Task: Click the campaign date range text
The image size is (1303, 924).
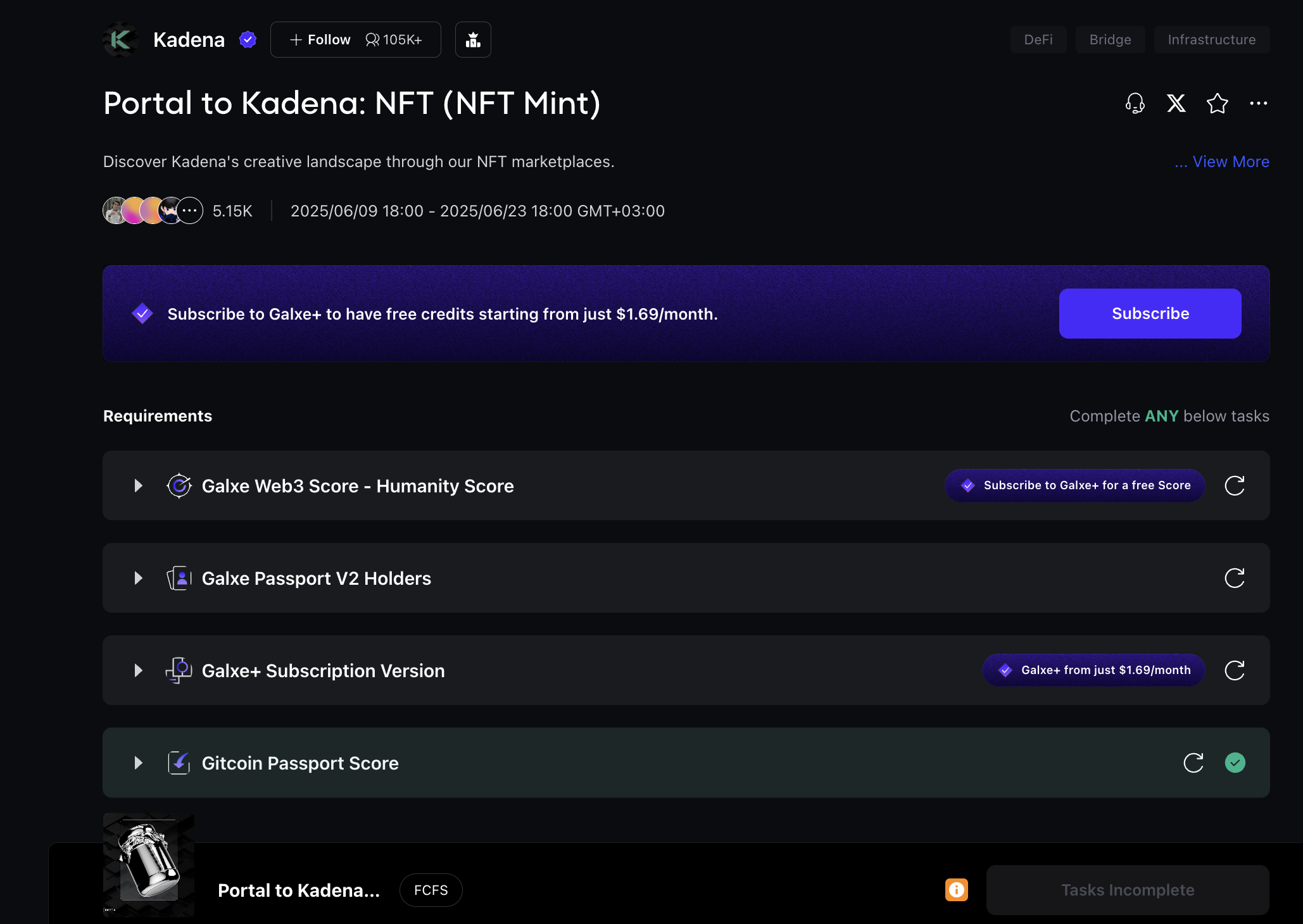Action: pos(477,211)
